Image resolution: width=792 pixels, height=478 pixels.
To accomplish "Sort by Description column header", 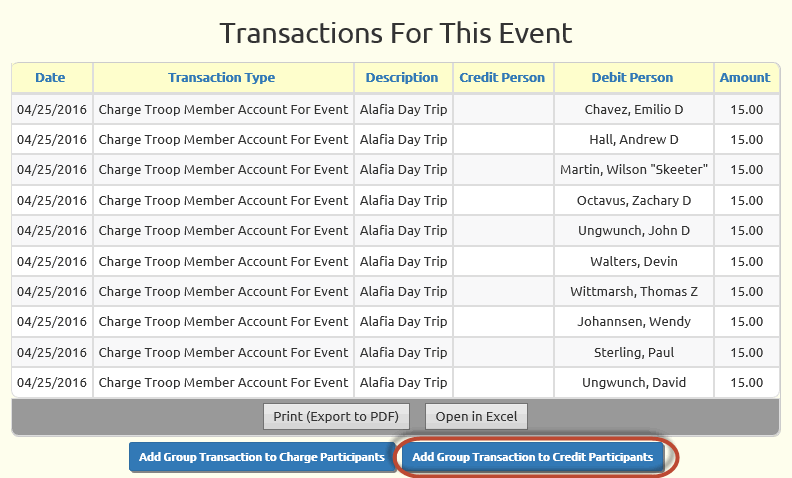I will (x=402, y=77).
